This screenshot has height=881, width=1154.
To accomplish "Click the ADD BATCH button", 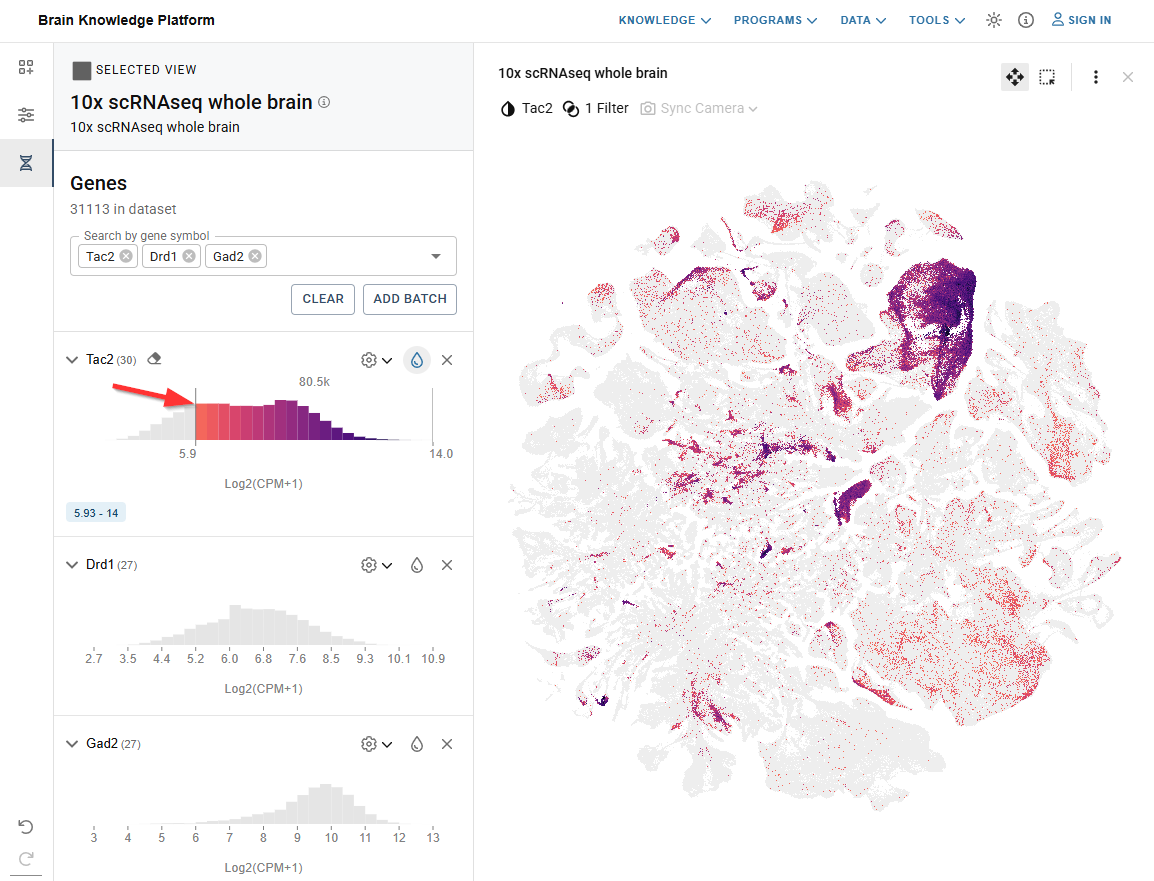I will [410, 299].
